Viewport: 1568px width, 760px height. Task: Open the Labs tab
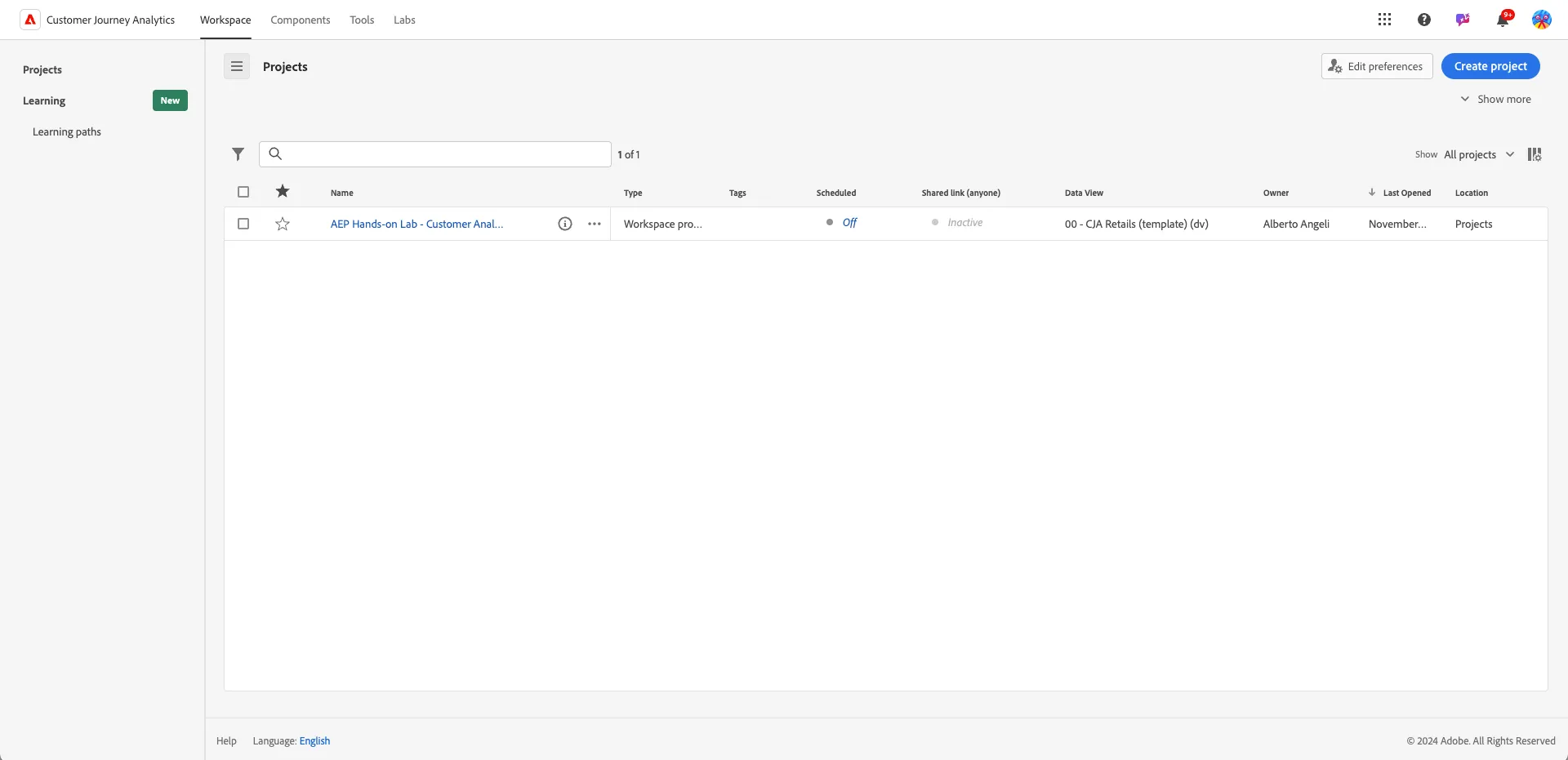pyautogui.click(x=404, y=20)
